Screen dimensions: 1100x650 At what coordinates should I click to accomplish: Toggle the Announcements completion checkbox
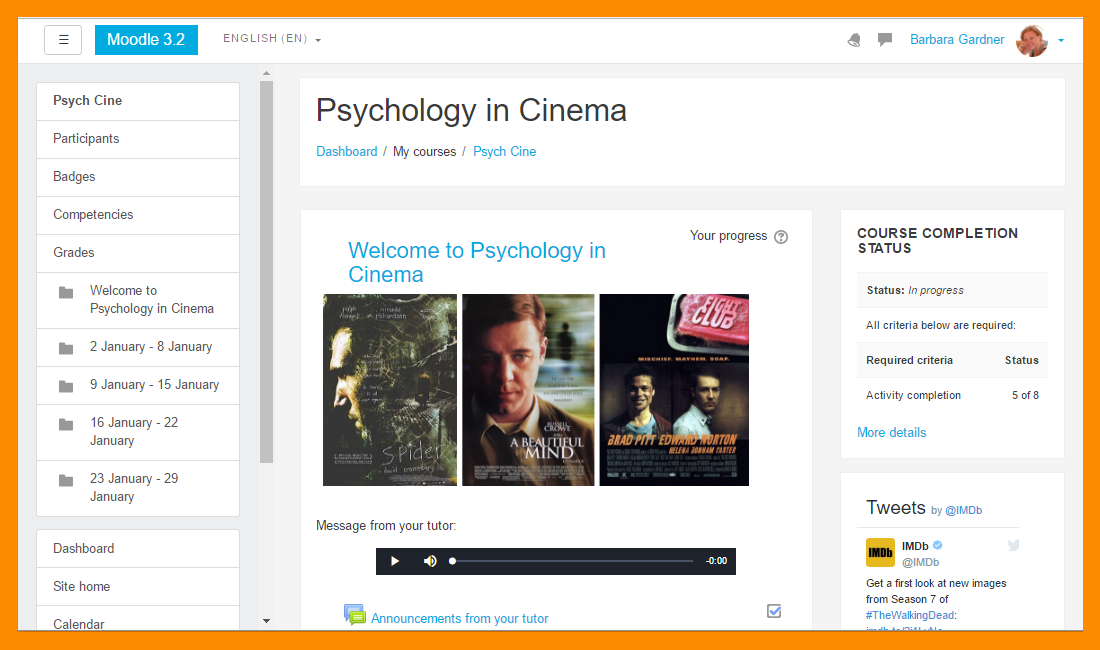point(774,611)
